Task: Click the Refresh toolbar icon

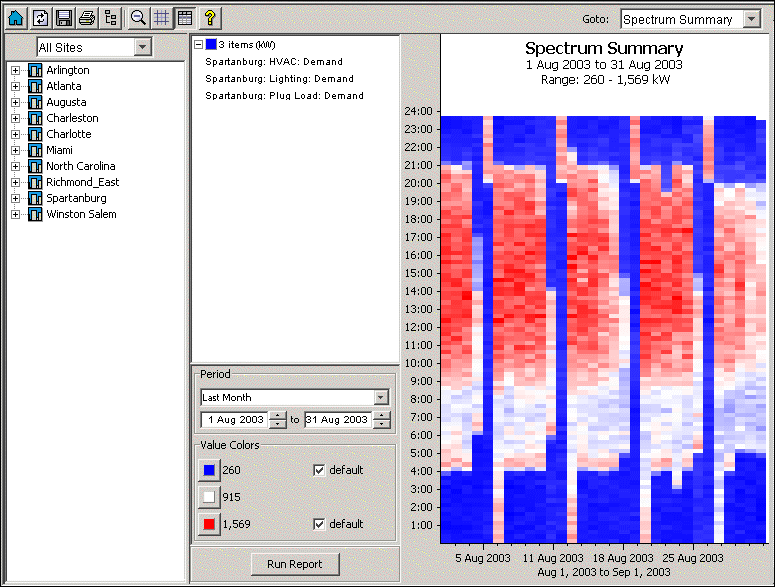Action: (x=40, y=18)
